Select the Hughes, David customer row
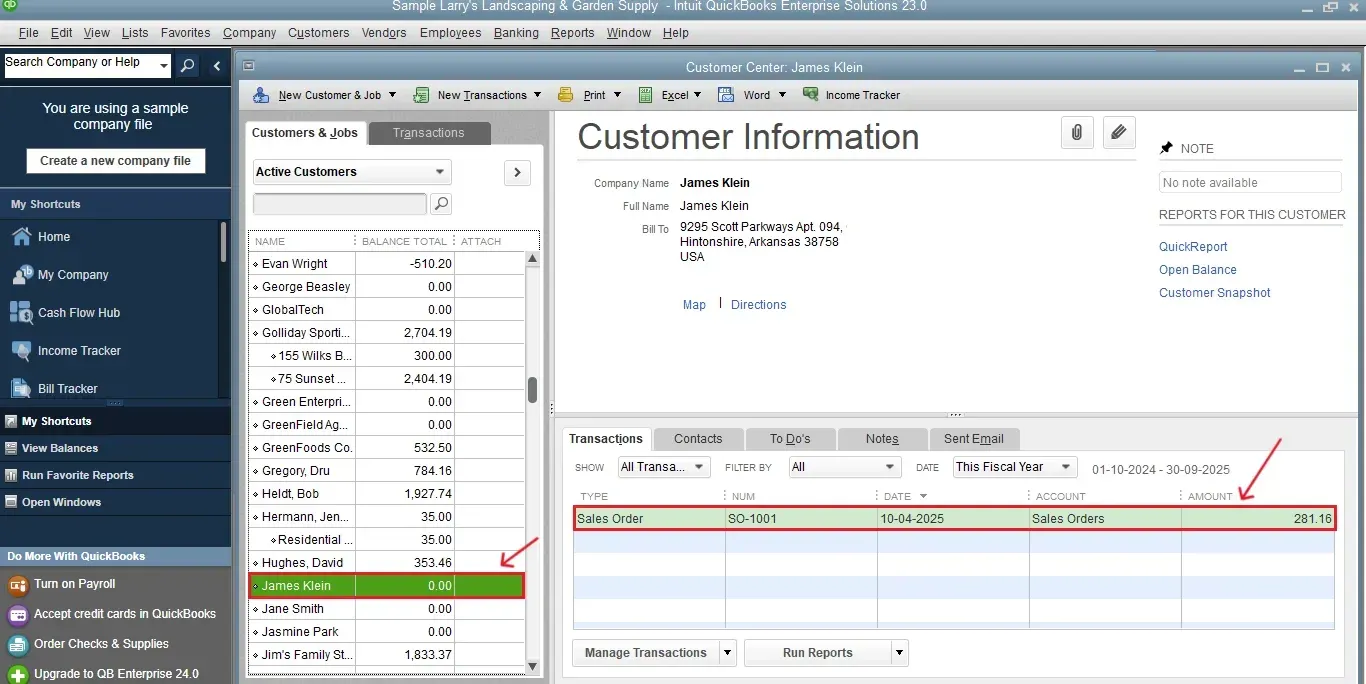This screenshot has height=684, width=1366. click(387, 563)
